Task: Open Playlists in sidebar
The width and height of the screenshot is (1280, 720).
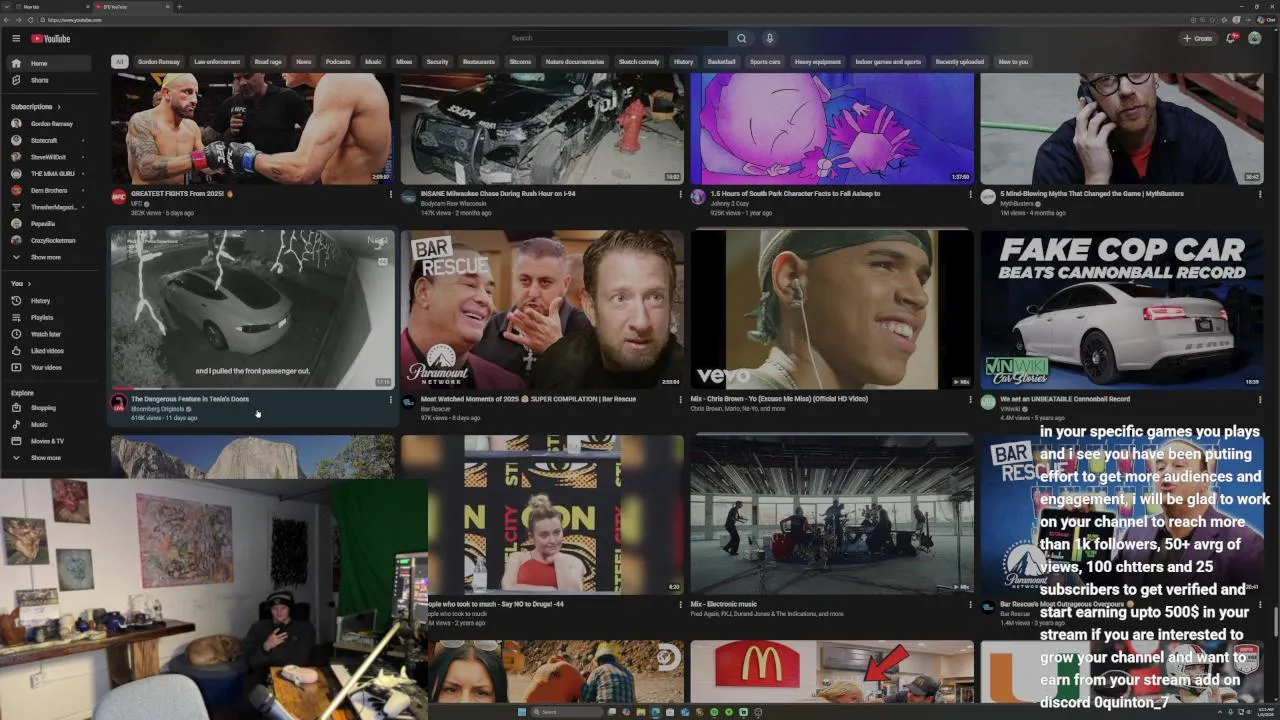Action: pyautogui.click(x=50, y=317)
